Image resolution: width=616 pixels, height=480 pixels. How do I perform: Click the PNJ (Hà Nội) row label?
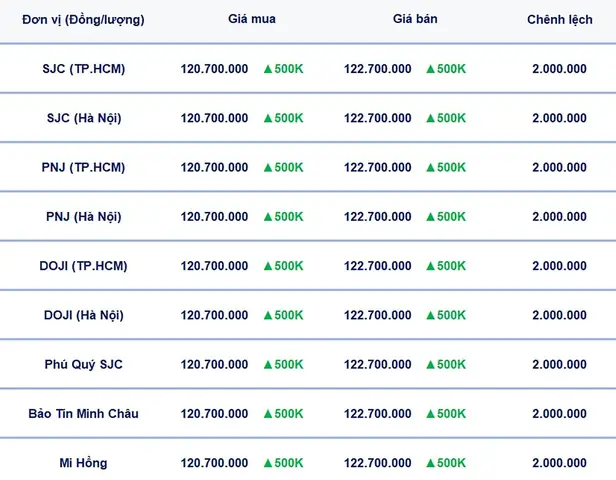[84, 217]
